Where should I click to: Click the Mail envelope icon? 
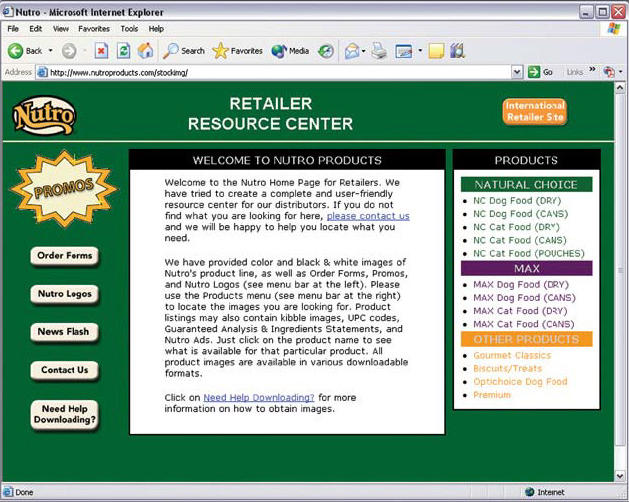[x=352, y=51]
